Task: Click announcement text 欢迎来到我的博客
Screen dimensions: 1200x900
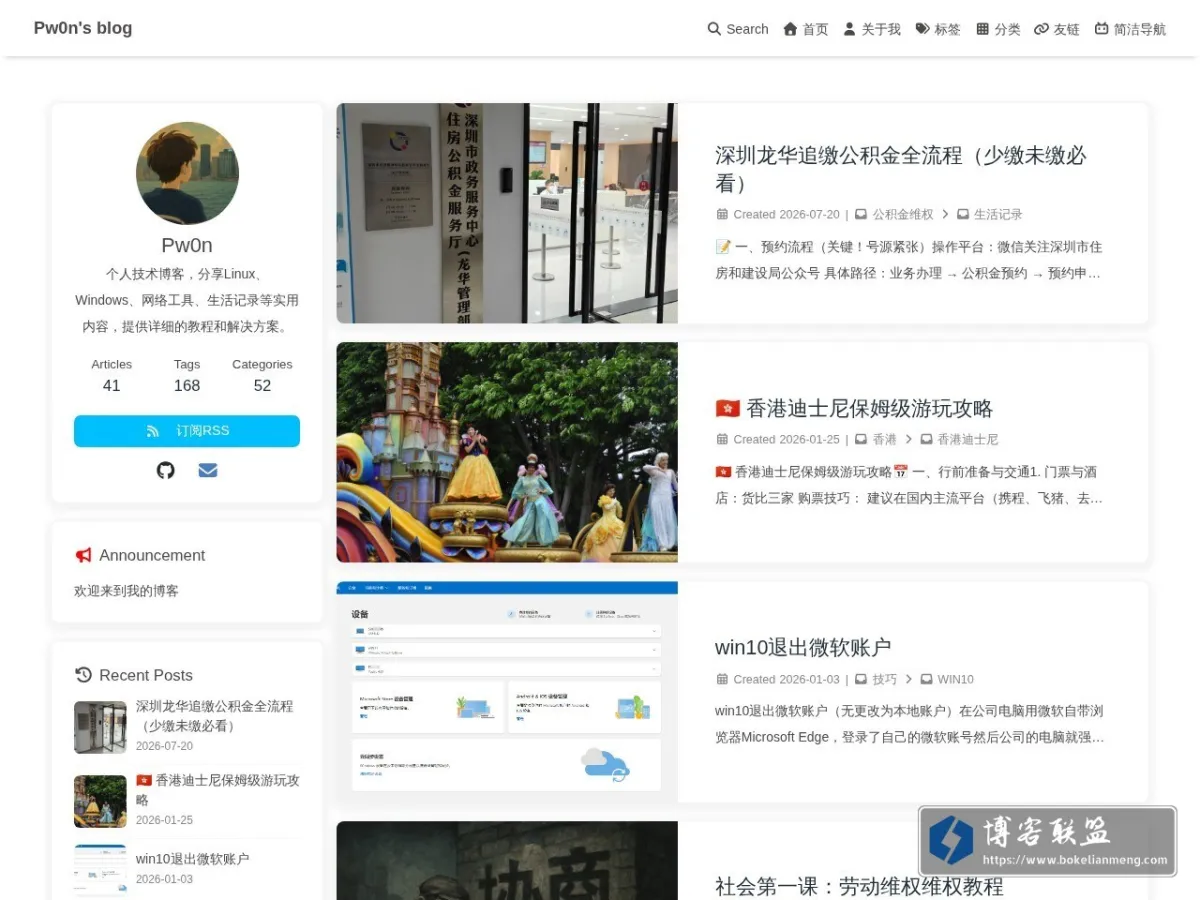Action: 126,591
